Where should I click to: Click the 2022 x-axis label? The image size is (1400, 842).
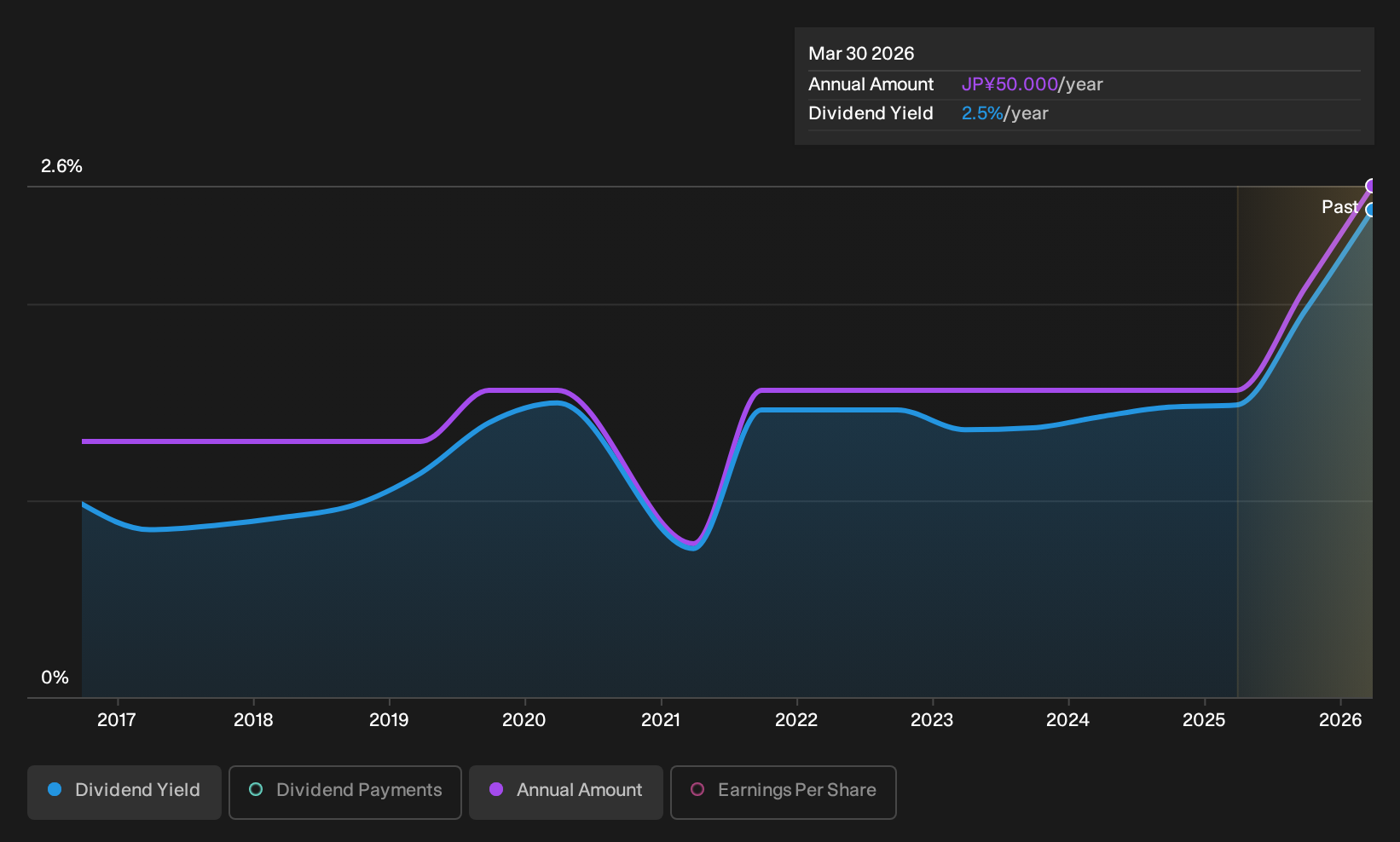point(796,720)
